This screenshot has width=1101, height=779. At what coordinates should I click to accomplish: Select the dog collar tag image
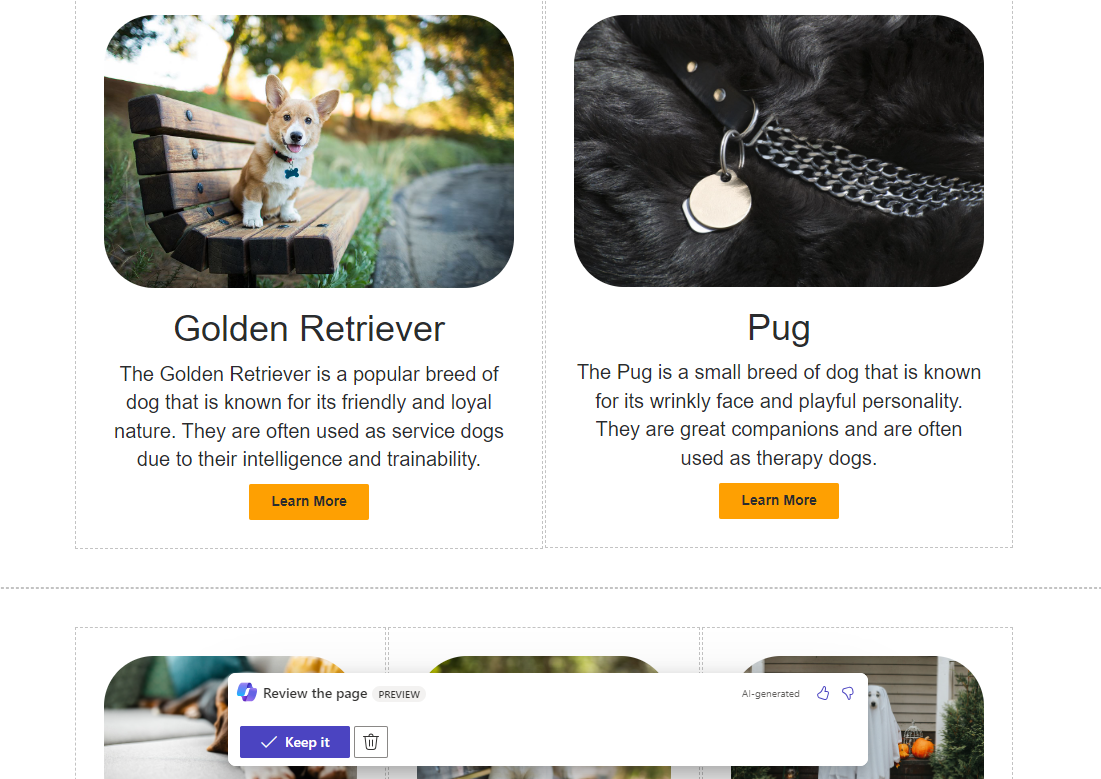coord(779,151)
